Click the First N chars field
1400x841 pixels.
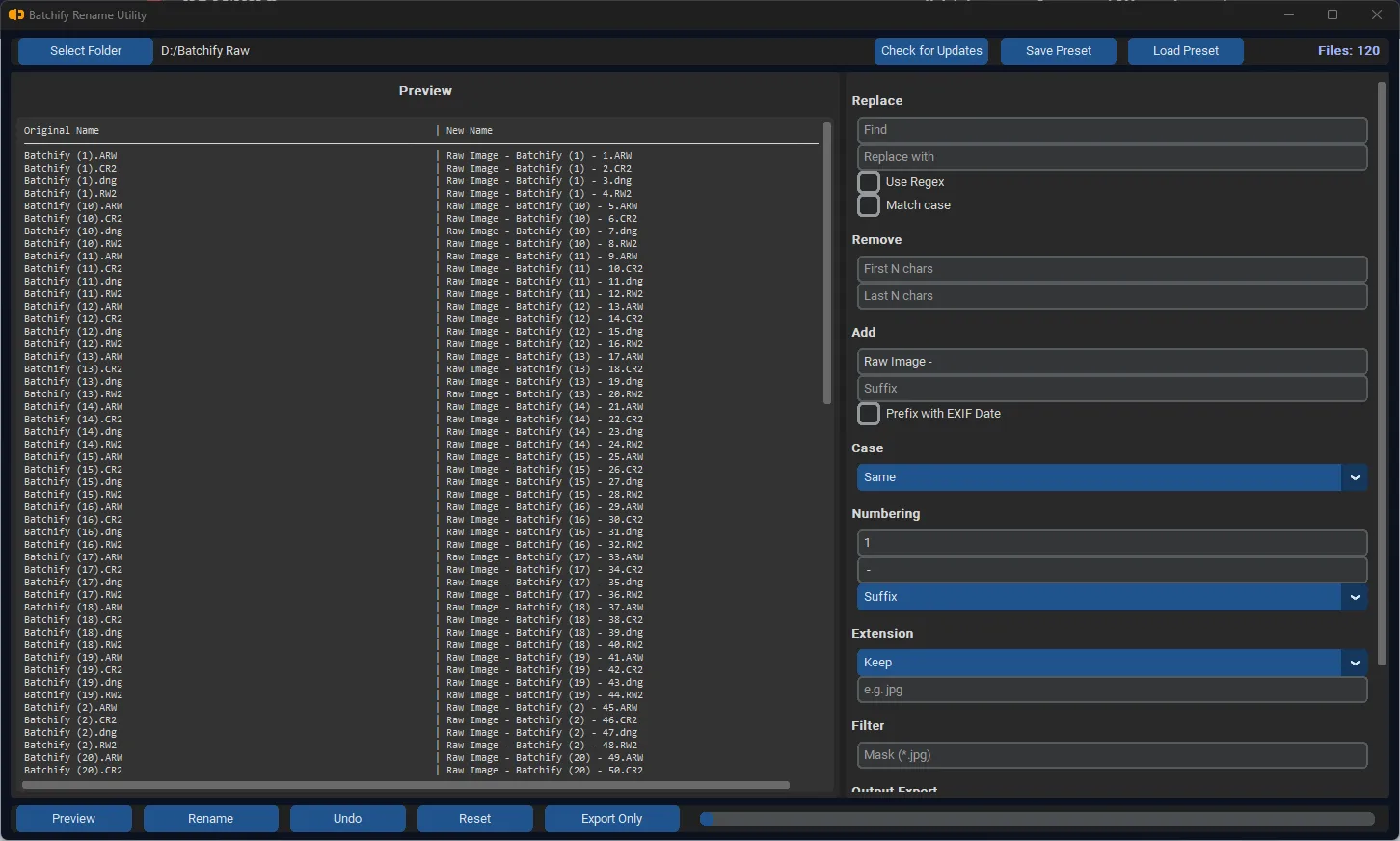click(1111, 269)
